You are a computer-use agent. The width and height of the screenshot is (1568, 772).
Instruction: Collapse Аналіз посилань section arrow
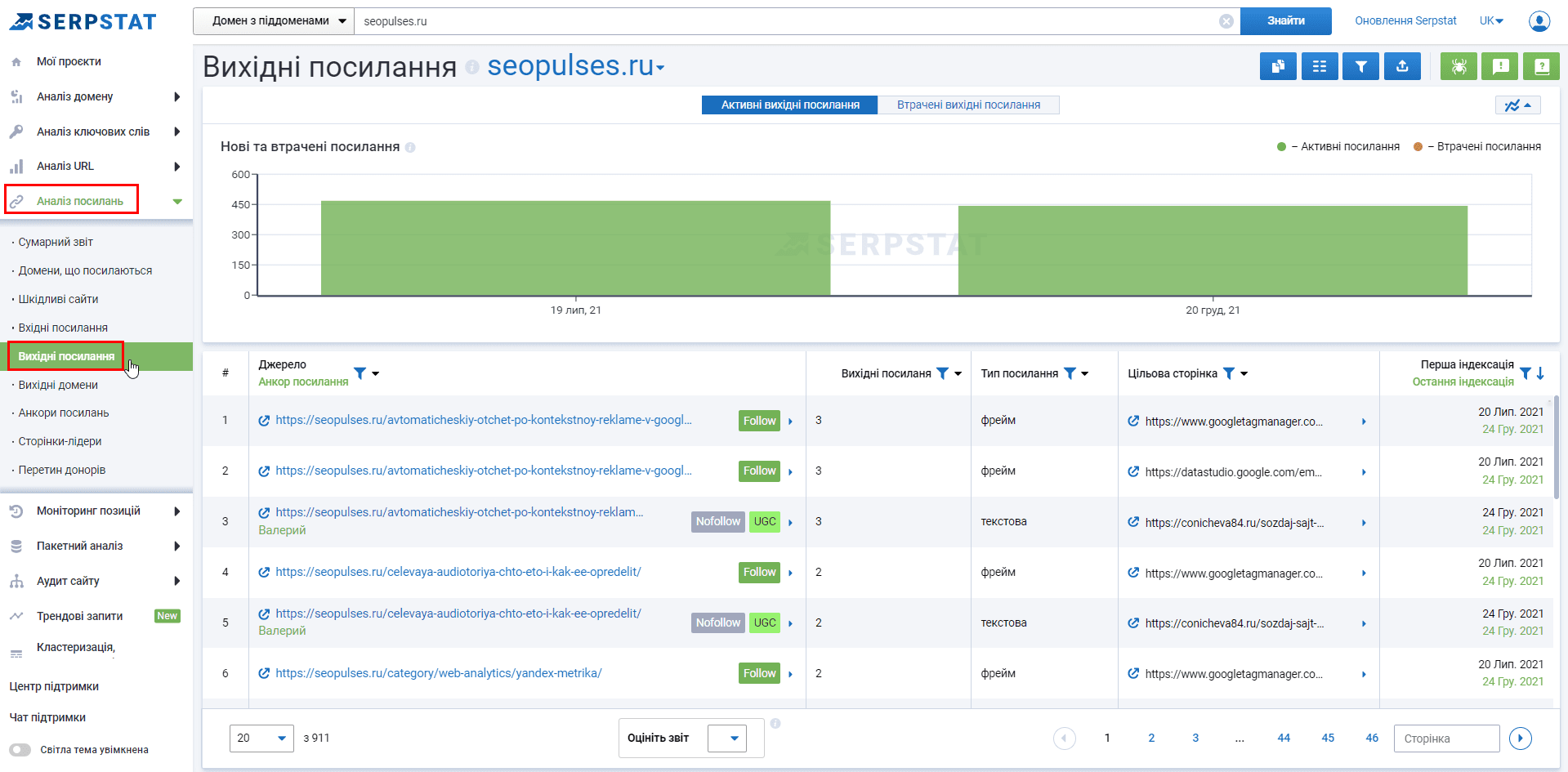coord(177,202)
